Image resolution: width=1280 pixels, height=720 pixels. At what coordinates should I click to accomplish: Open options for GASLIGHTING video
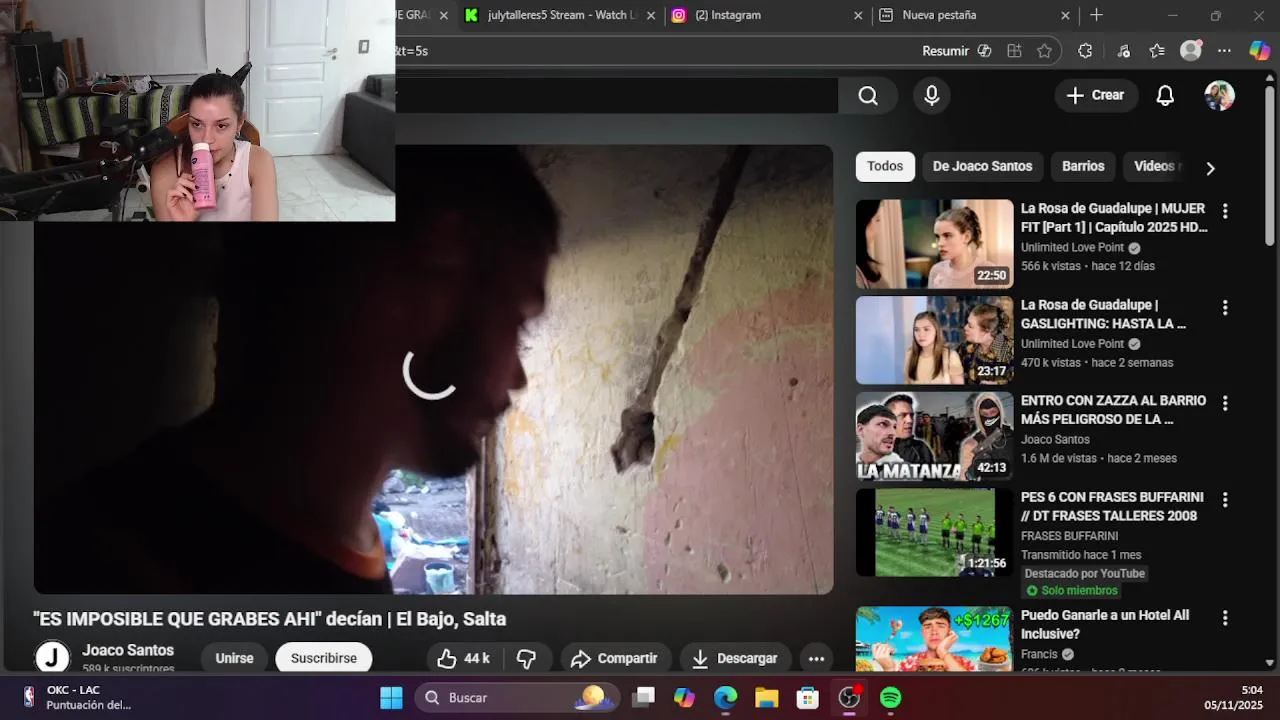[1225, 307]
